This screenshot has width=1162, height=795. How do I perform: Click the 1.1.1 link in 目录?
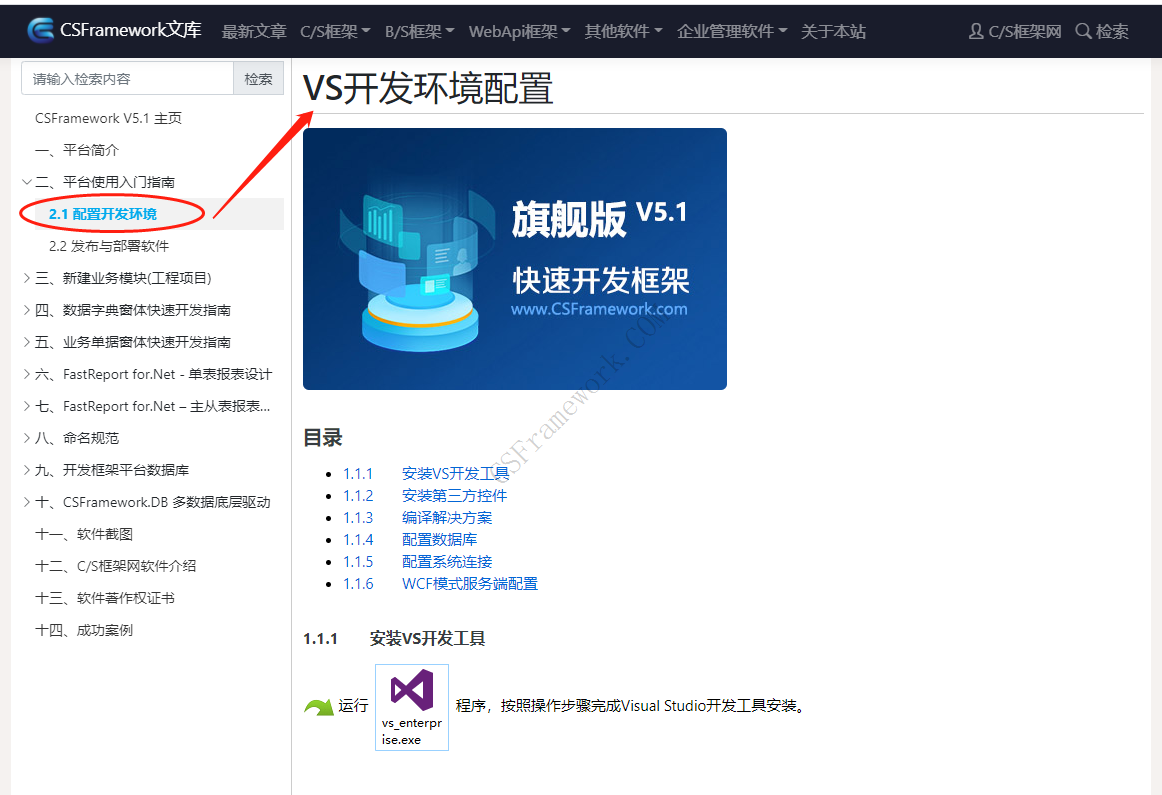(x=358, y=473)
